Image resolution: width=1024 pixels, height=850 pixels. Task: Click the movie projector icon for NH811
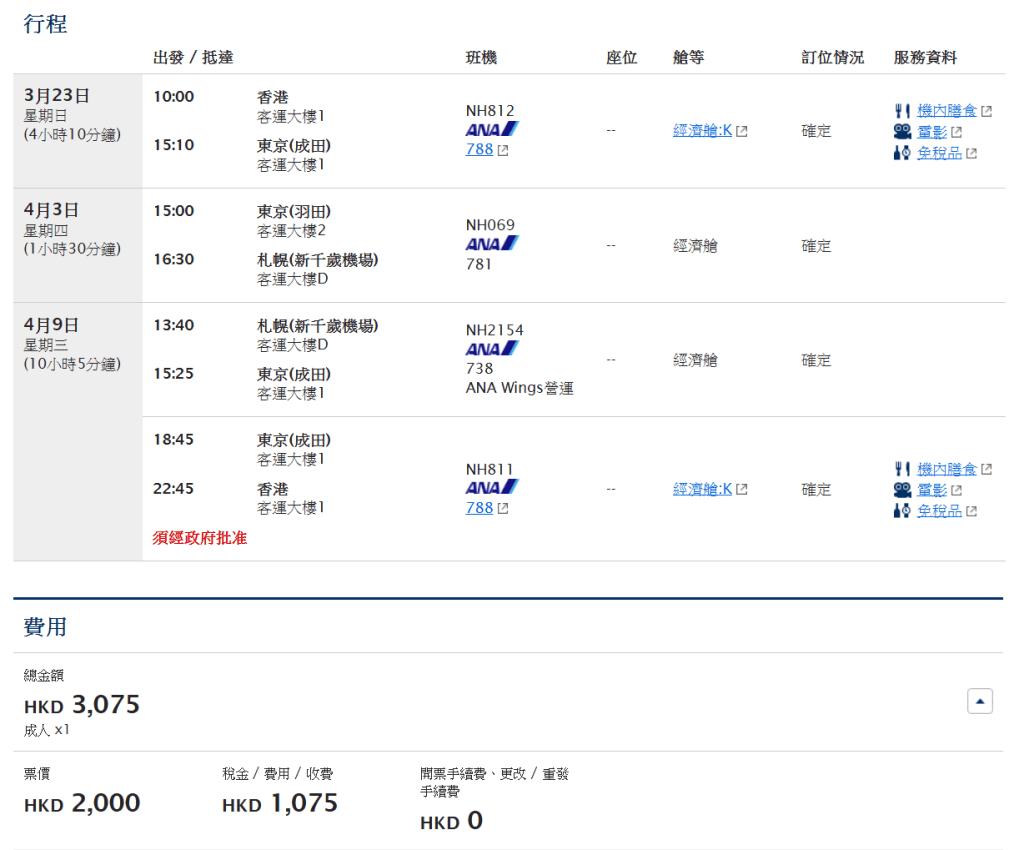pyautogui.click(x=902, y=490)
